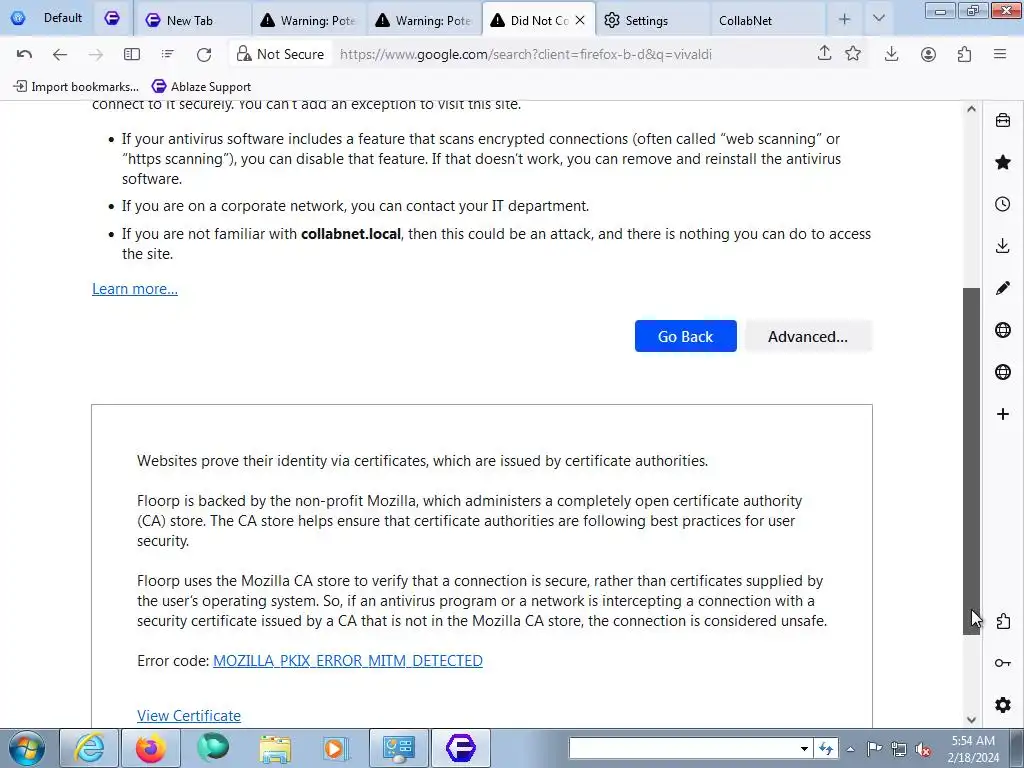Close the Did Not Connect tab
The width and height of the screenshot is (1024, 768).
click(580, 20)
